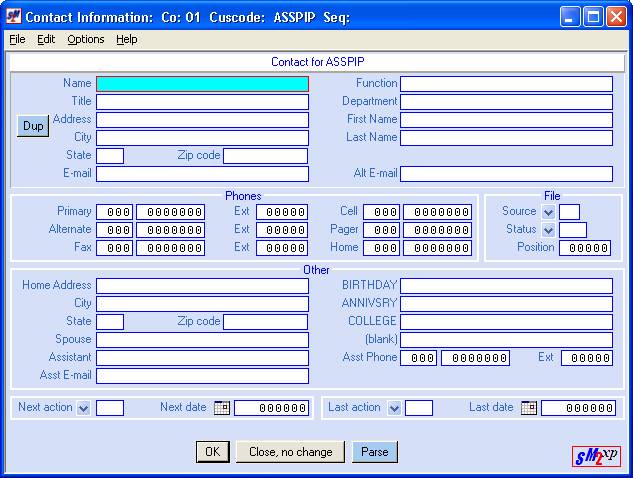Click the Asst Phone Ext field
The width and height of the screenshot is (633, 478).
[587, 358]
